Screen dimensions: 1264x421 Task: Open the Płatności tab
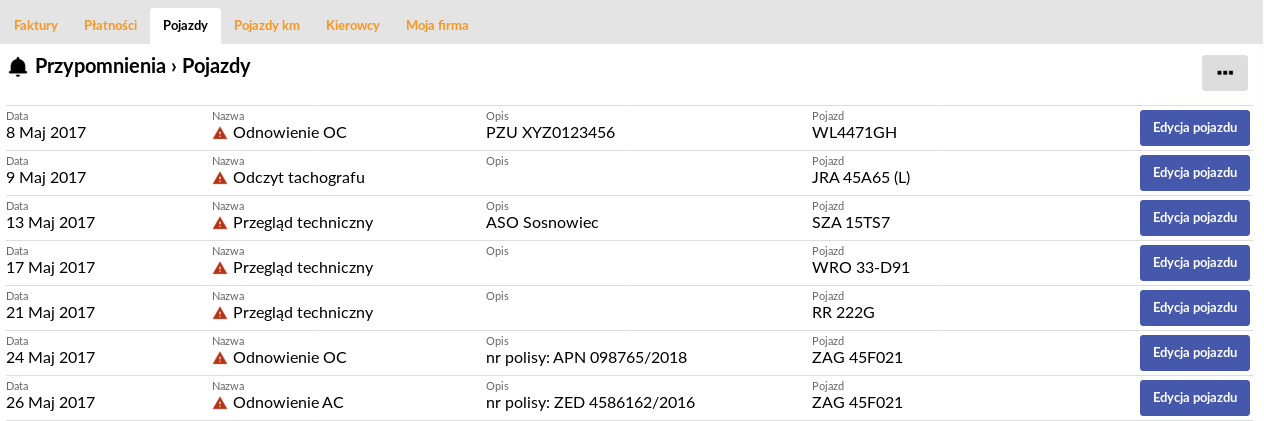click(110, 25)
